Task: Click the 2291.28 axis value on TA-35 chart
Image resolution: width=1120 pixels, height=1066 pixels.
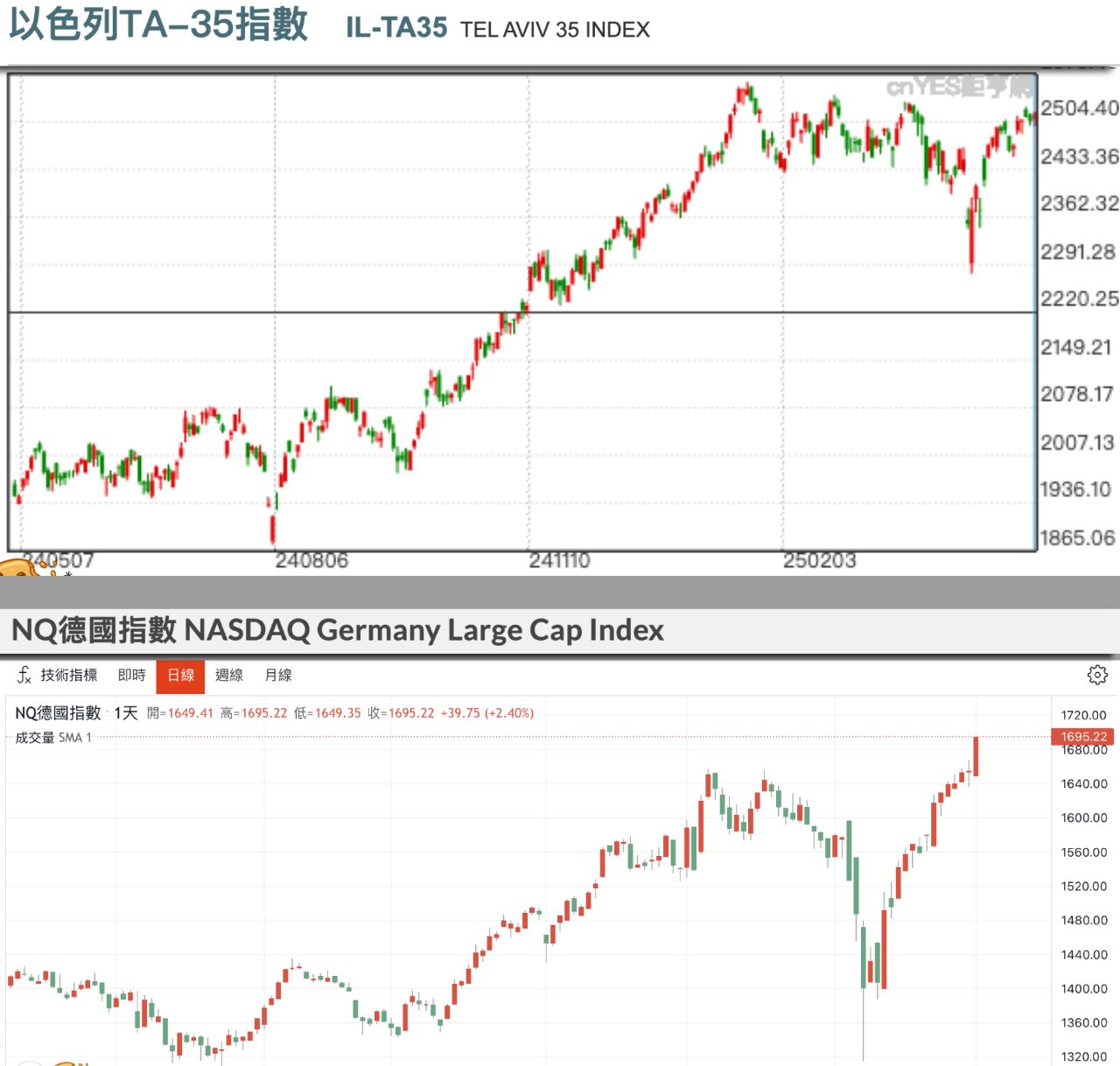Action: [x=1078, y=252]
